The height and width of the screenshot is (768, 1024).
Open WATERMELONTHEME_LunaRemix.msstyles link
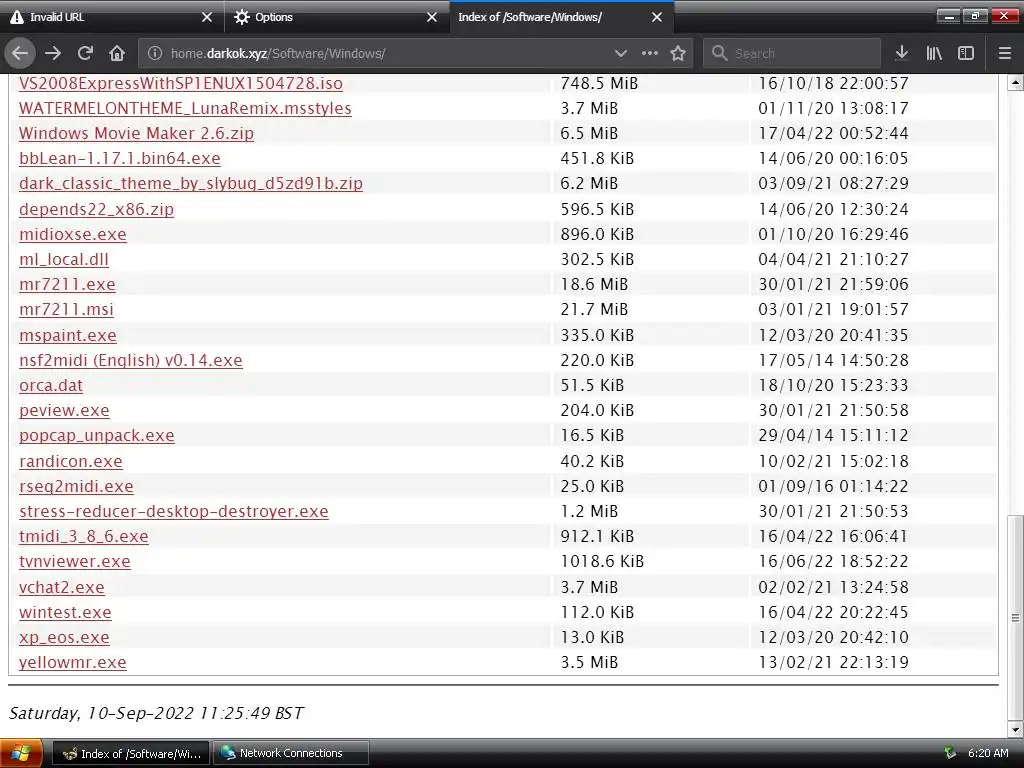point(185,108)
